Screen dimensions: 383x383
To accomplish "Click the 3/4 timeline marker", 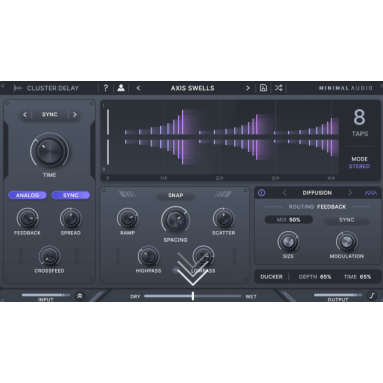I will [x=275, y=178].
